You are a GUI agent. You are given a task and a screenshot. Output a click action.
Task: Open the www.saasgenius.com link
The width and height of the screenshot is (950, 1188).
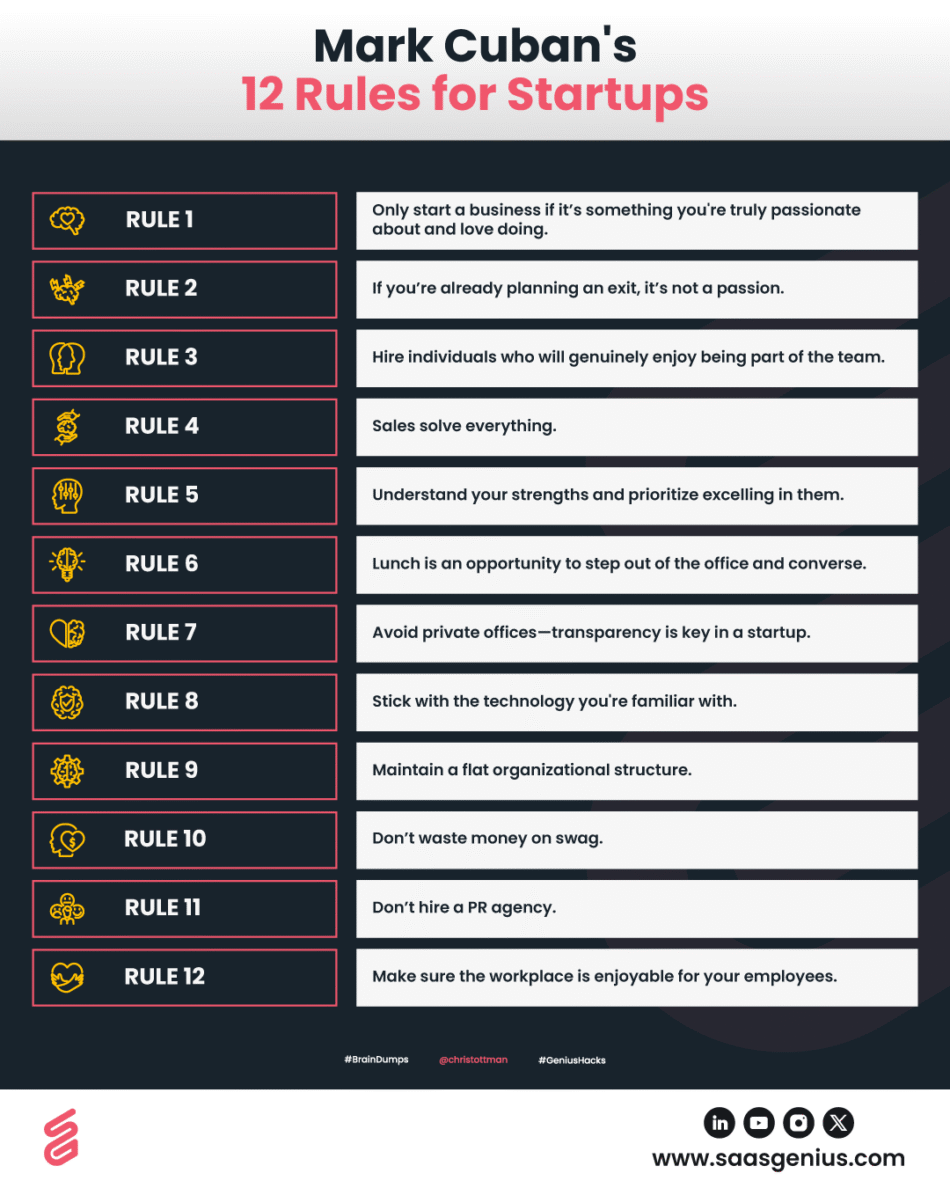click(x=778, y=1159)
